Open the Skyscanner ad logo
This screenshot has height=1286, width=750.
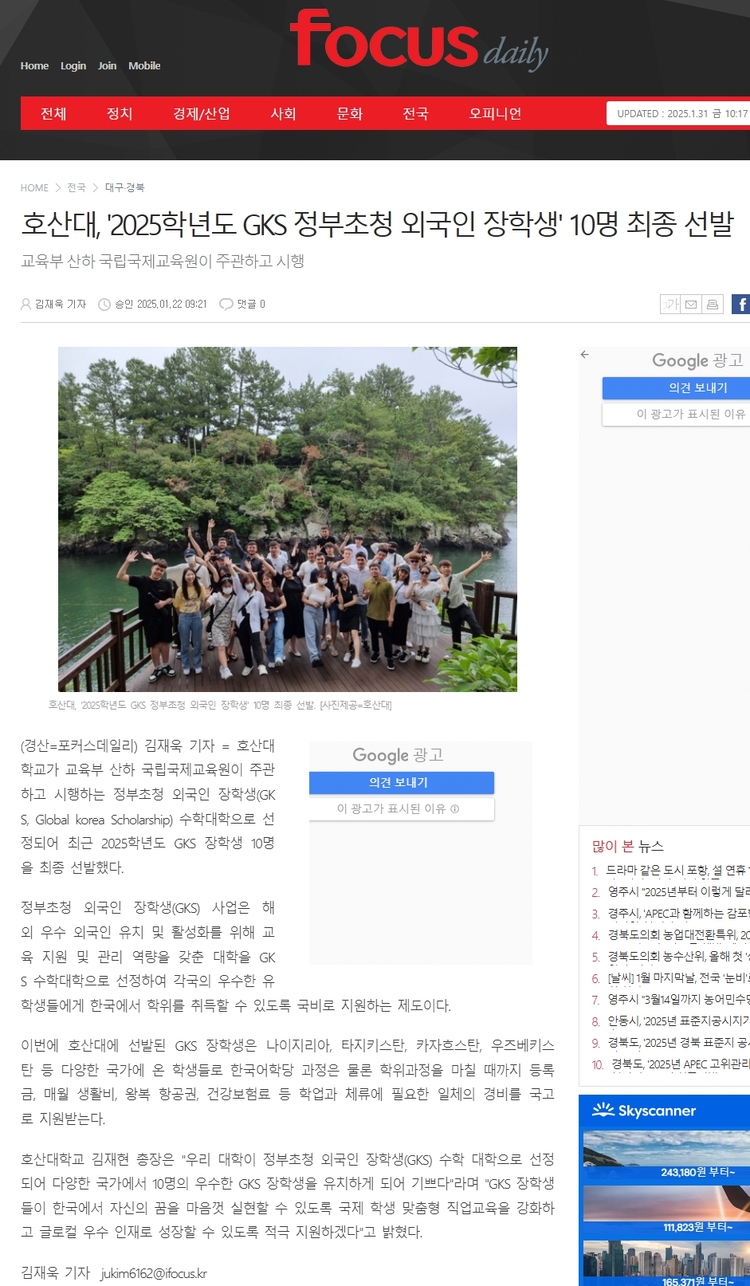644,1111
